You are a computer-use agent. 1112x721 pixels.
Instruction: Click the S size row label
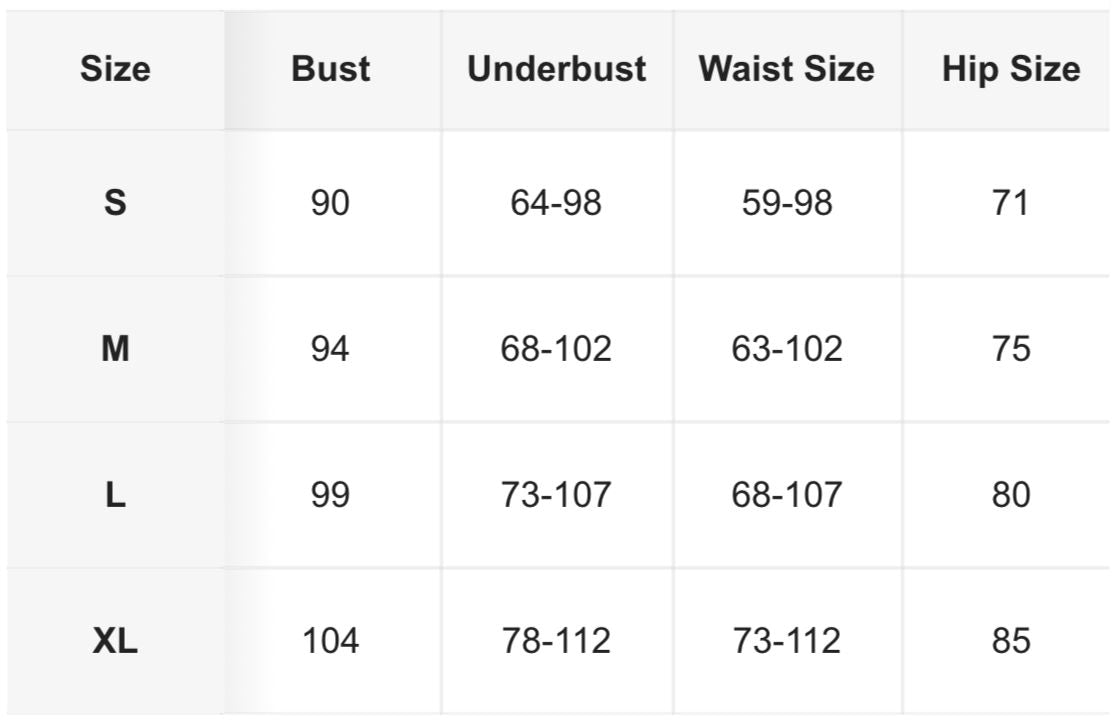[x=115, y=203]
